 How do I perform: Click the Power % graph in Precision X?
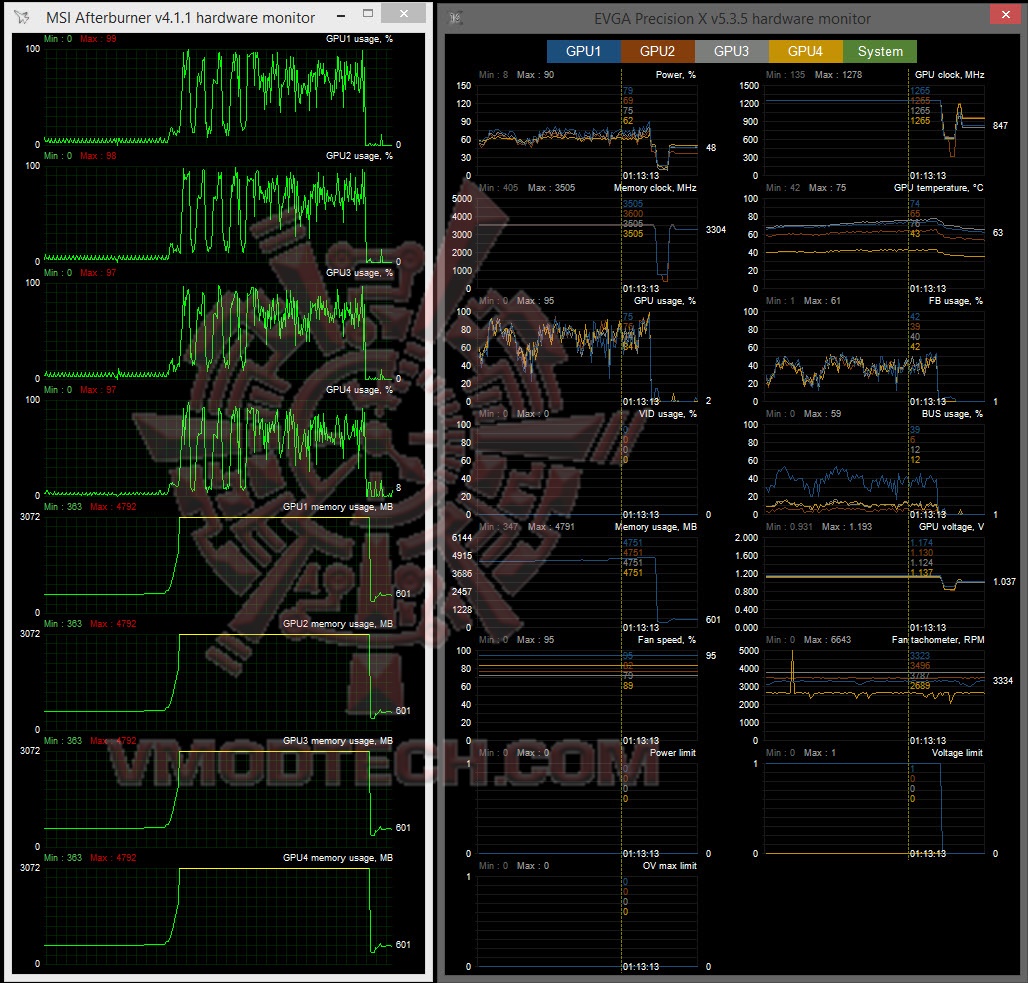click(588, 130)
